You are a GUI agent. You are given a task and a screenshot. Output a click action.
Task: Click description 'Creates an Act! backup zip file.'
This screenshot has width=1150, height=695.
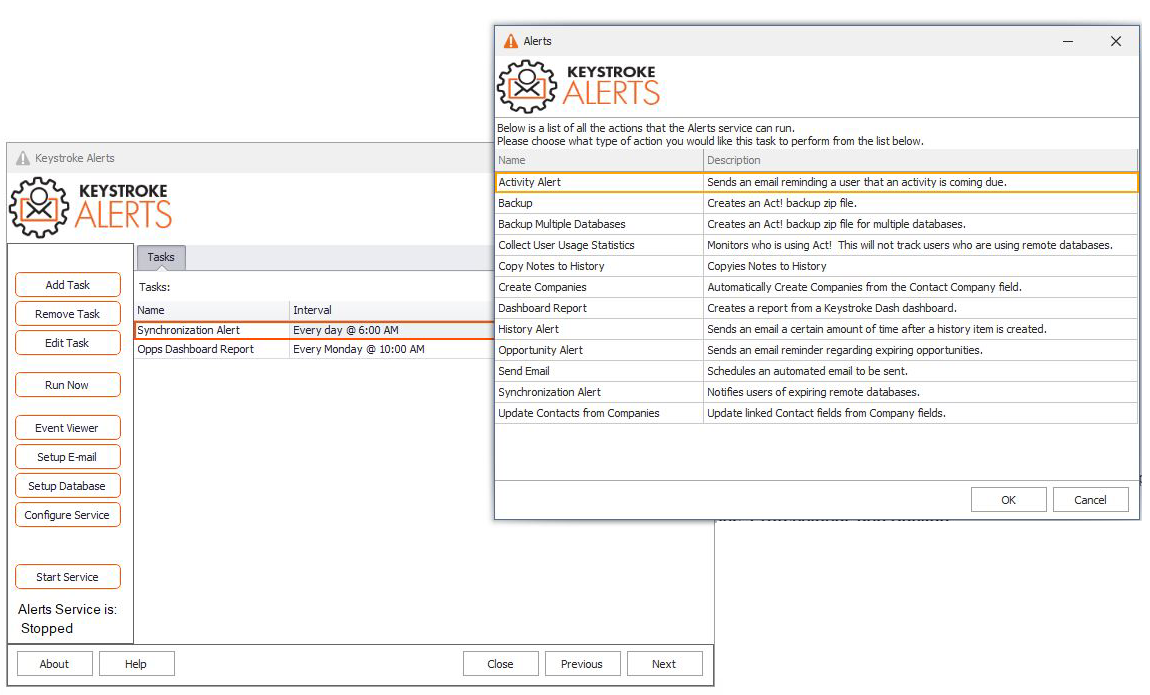pos(782,203)
